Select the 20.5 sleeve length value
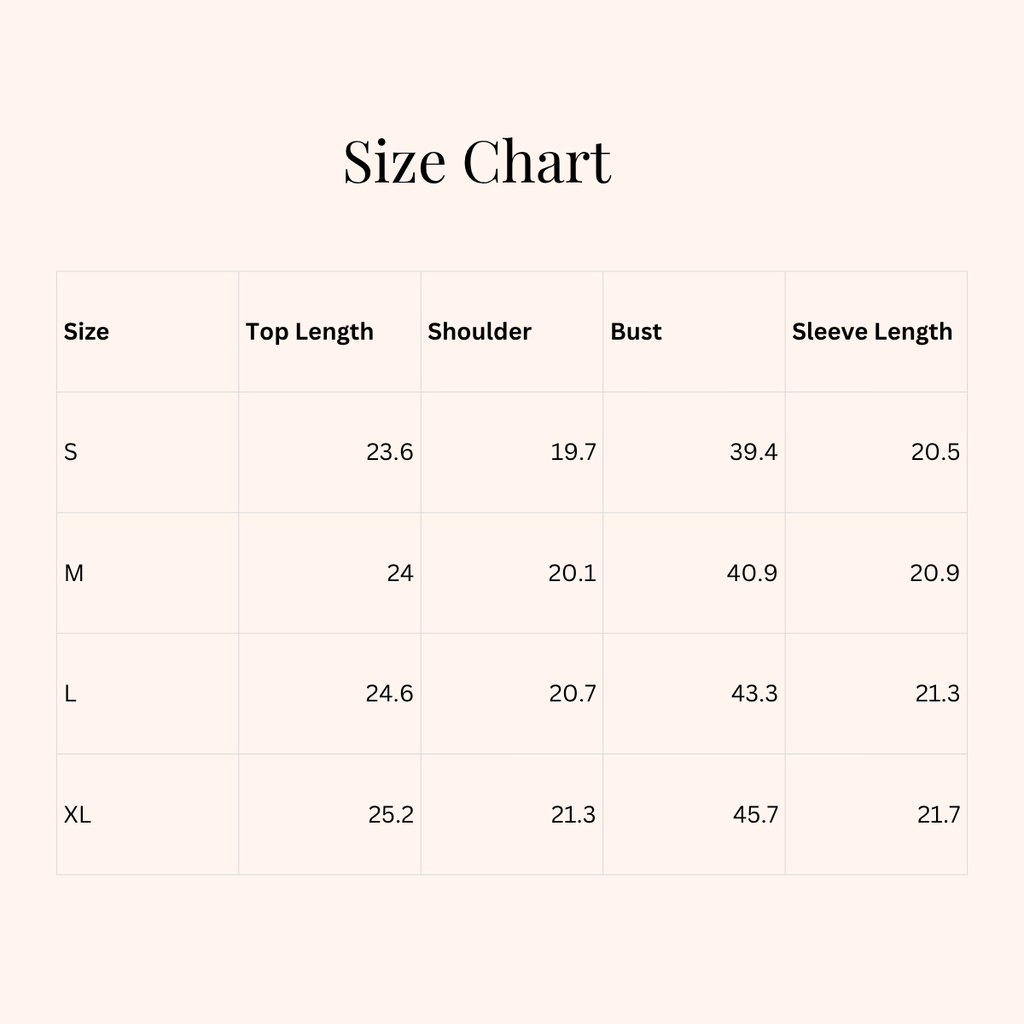The image size is (1024, 1024). coord(935,452)
